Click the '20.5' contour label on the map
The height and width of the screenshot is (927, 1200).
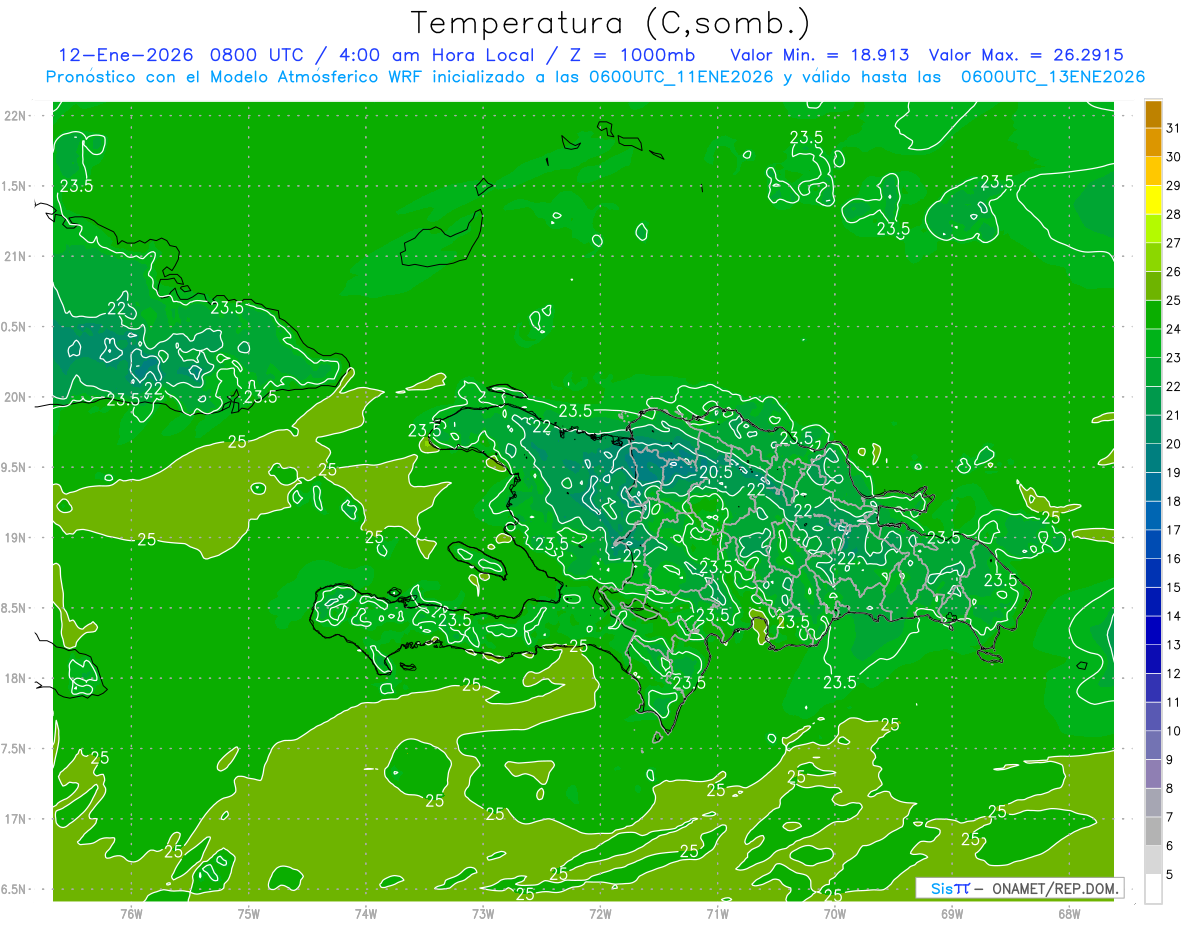click(715, 472)
